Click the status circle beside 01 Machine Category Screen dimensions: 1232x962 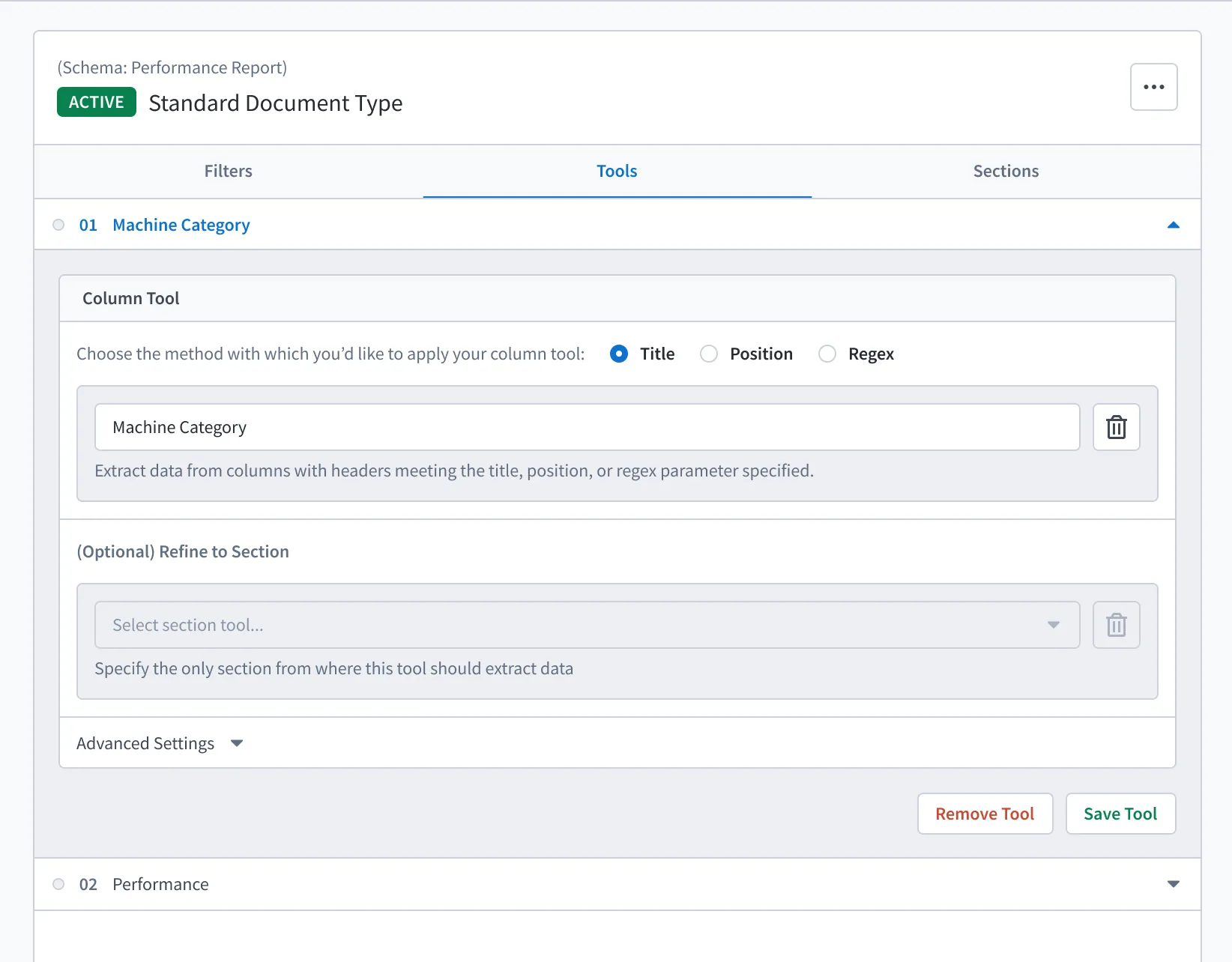pos(58,225)
